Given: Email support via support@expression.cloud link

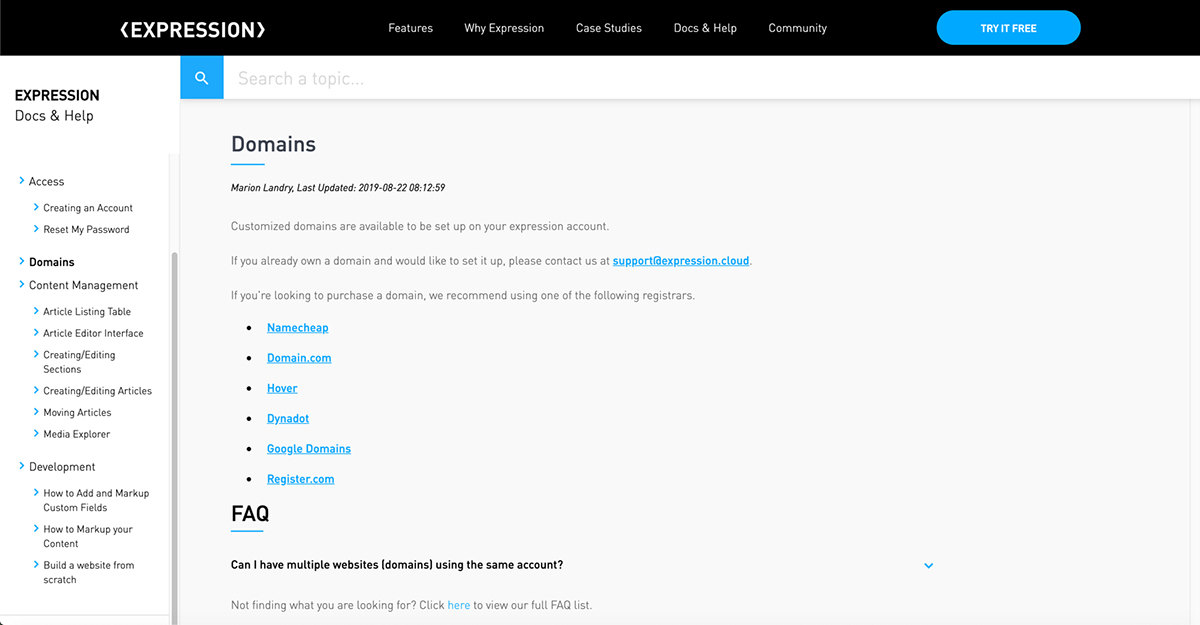Looking at the screenshot, I should point(680,260).
